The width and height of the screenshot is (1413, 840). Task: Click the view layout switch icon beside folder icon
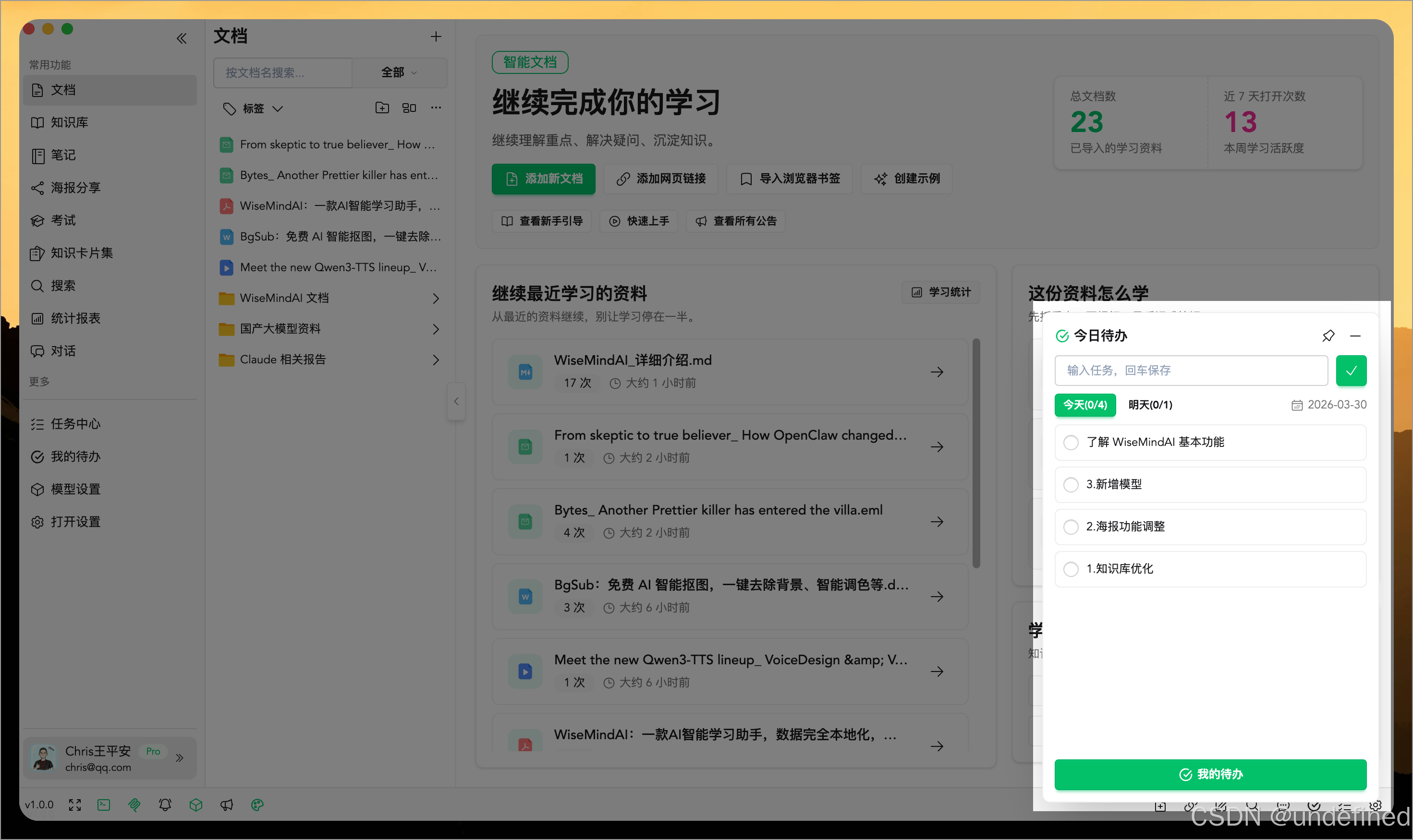(x=409, y=108)
